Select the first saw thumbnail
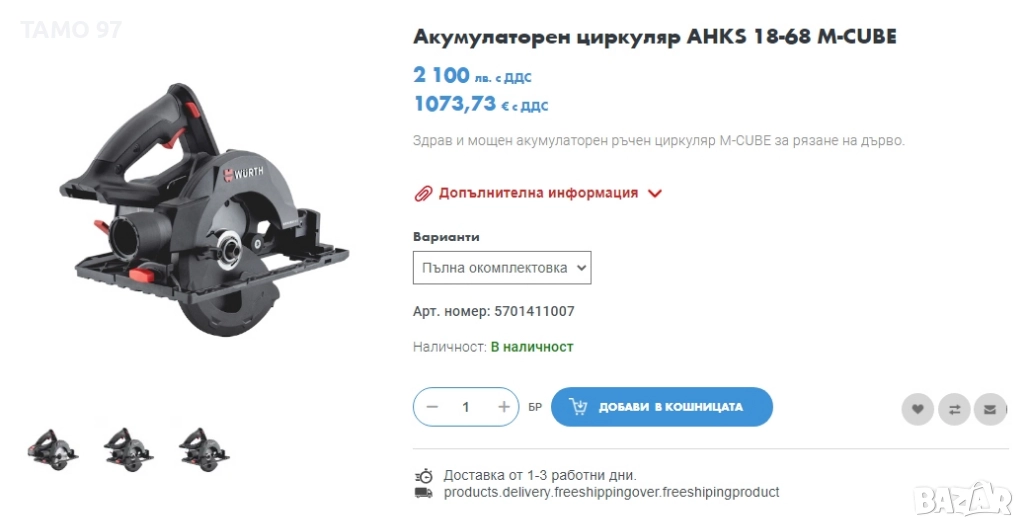This screenshot has height=528, width=1024. [53, 449]
